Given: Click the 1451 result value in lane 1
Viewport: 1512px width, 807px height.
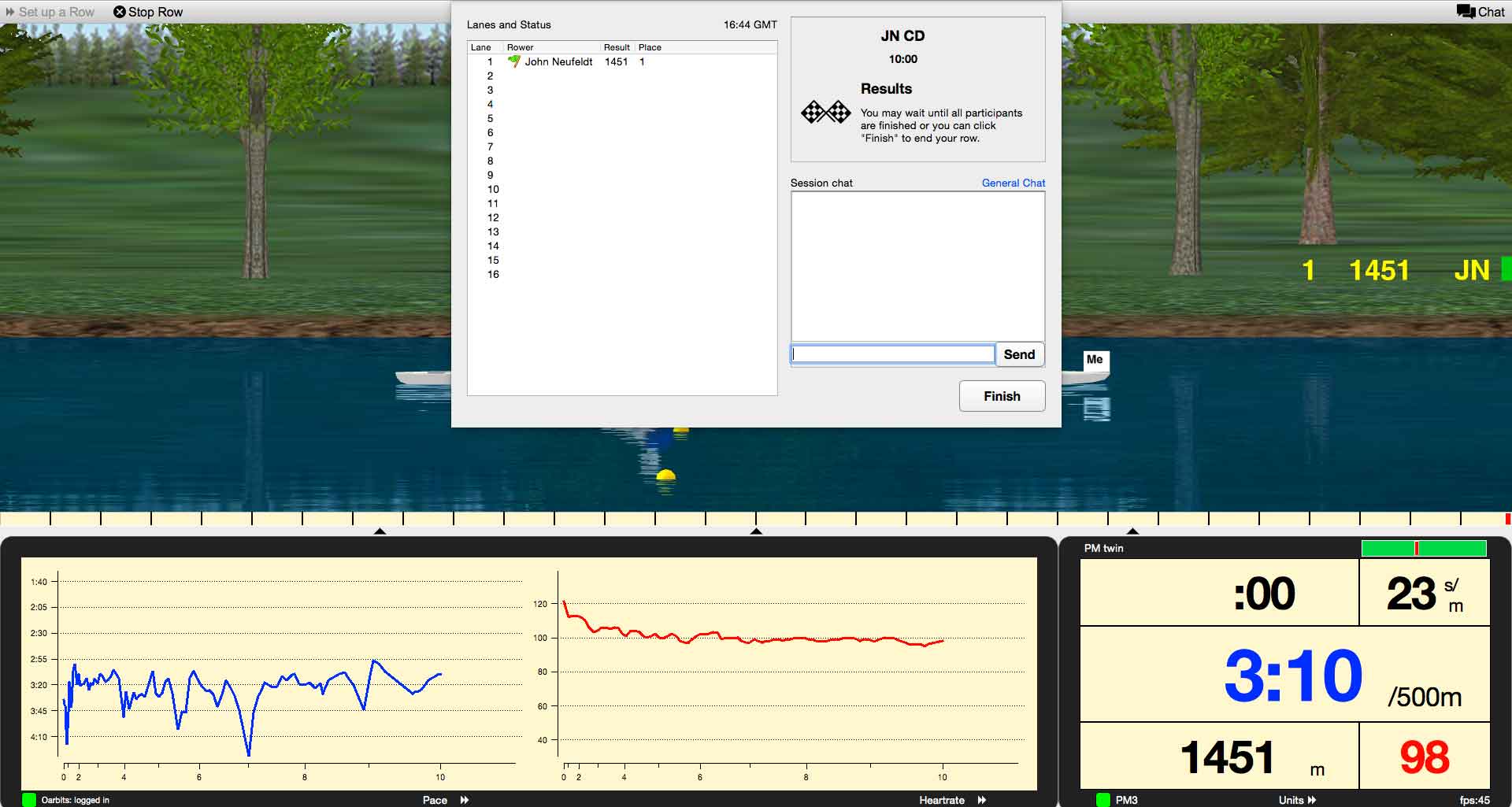Looking at the screenshot, I should (x=616, y=61).
